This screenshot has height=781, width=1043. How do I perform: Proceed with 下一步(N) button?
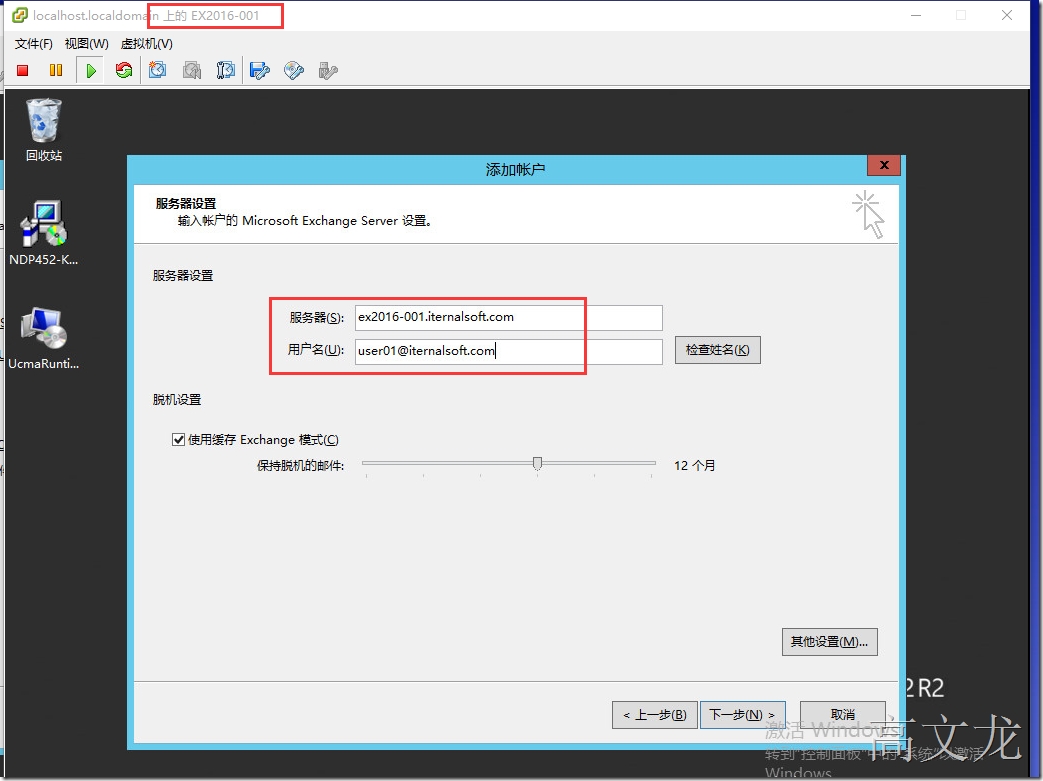(742, 715)
